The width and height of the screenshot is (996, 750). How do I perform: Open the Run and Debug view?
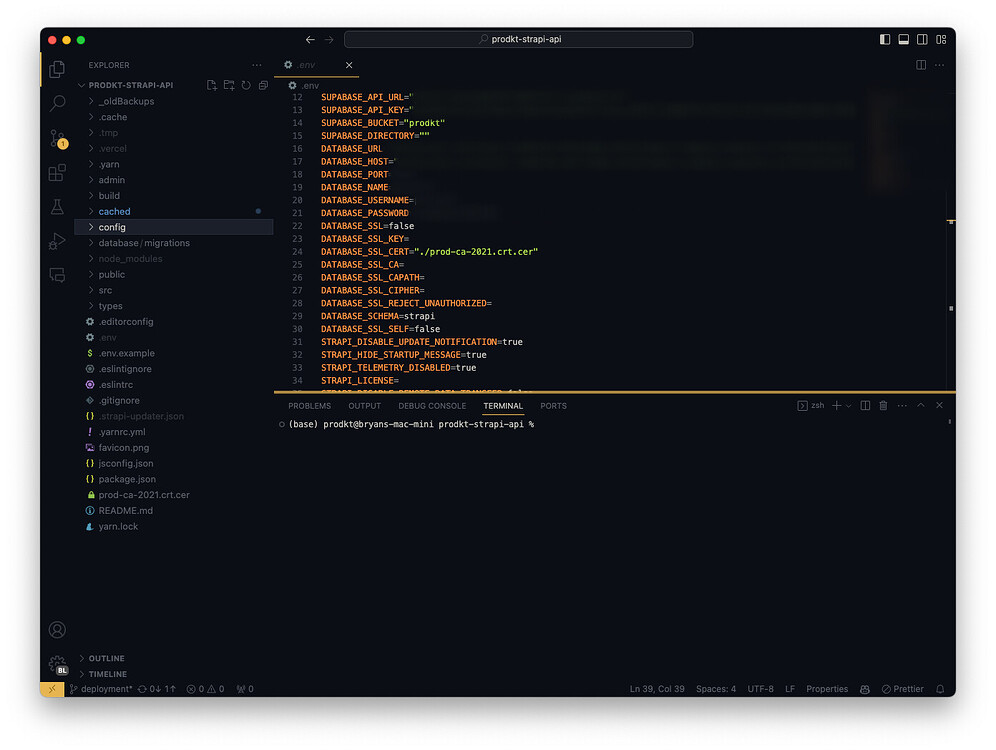pyautogui.click(x=57, y=240)
